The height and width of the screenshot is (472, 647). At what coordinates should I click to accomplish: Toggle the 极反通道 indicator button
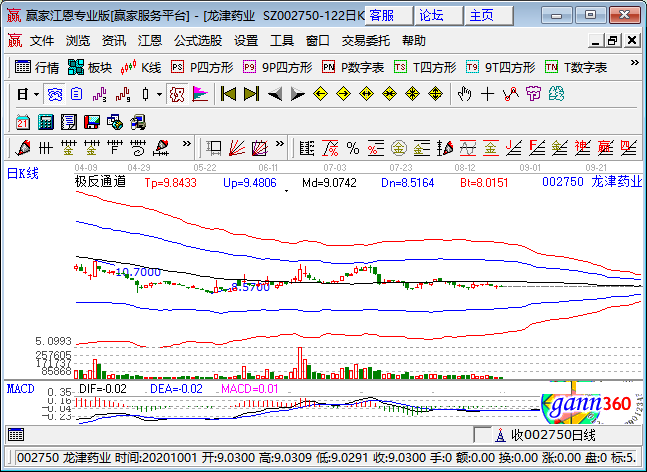tap(177, 94)
